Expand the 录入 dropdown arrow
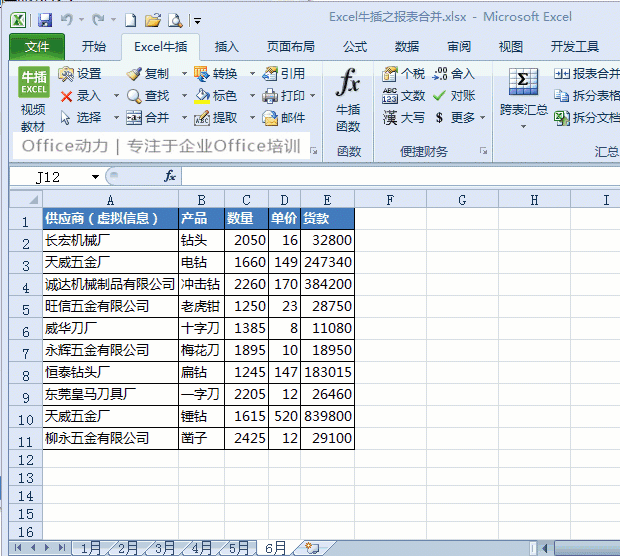 [116, 96]
